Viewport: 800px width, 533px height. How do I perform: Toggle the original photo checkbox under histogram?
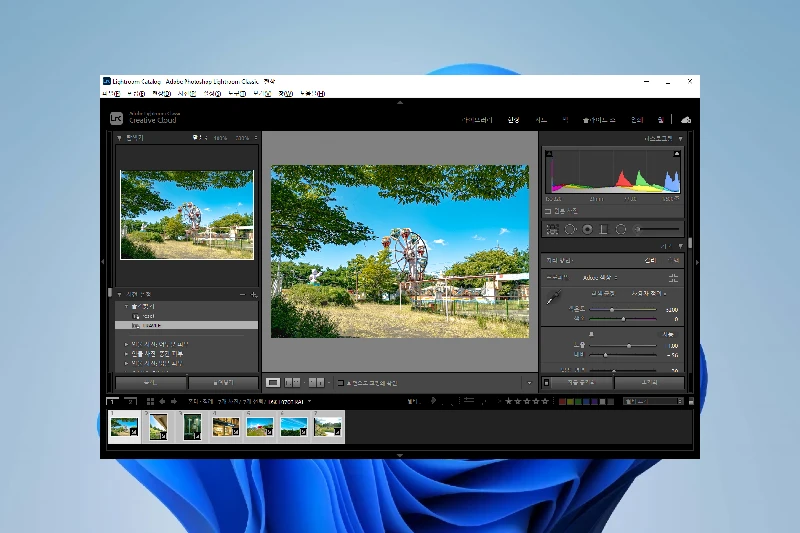point(548,212)
